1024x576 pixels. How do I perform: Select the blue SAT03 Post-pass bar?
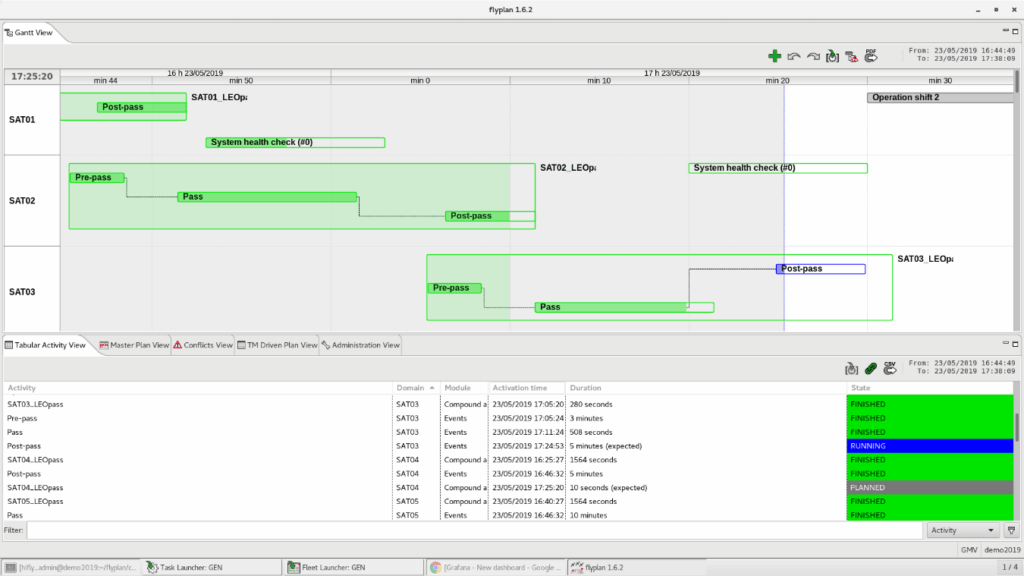(821, 269)
